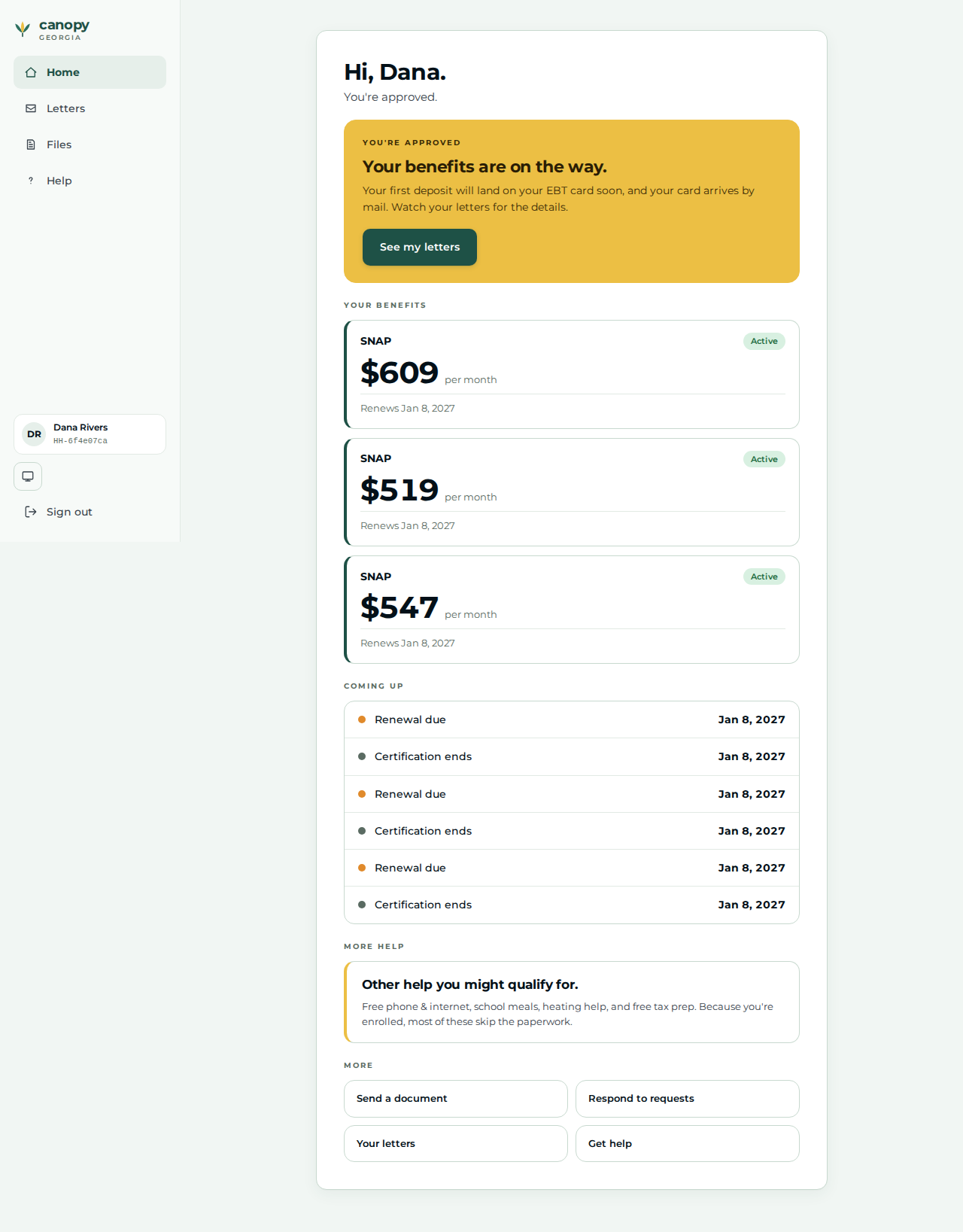Click the Home house icon
This screenshot has width=963, height=1232.
pyautogui.click(x=31, y=72)
